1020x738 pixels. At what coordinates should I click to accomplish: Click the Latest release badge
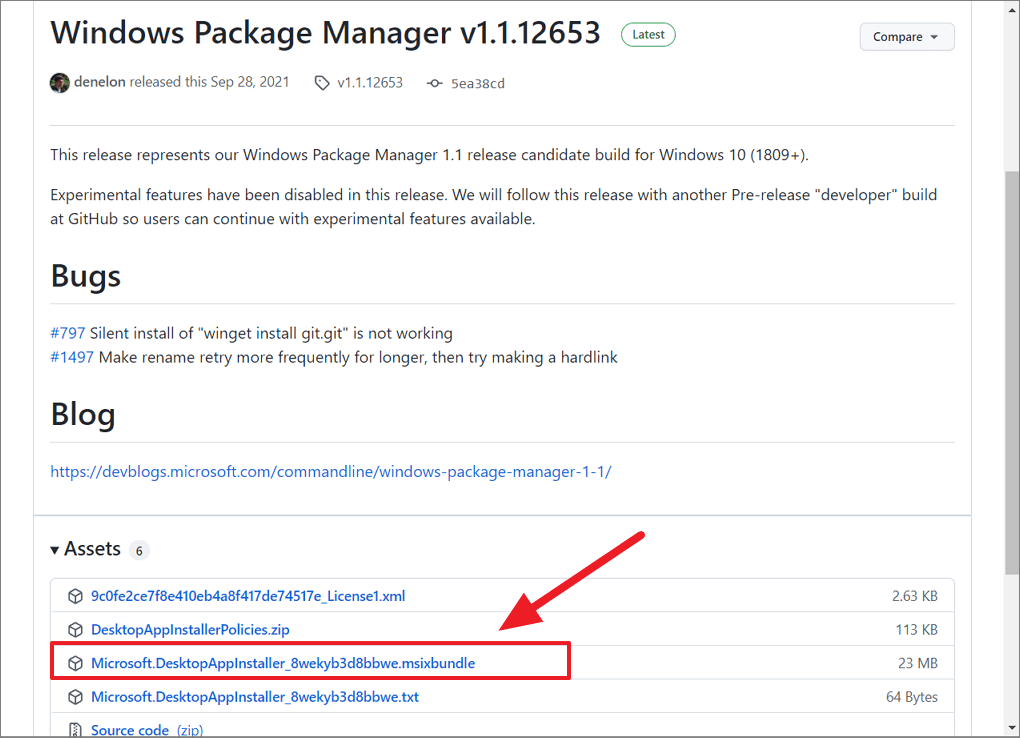point(648,34)
